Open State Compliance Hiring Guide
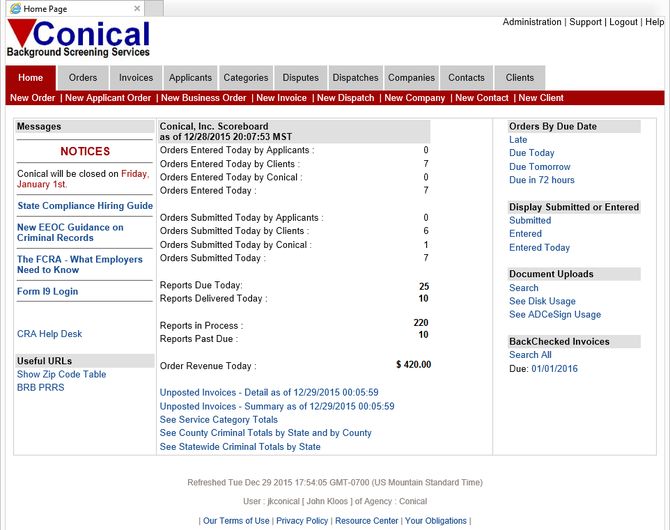 click(85, 206)
